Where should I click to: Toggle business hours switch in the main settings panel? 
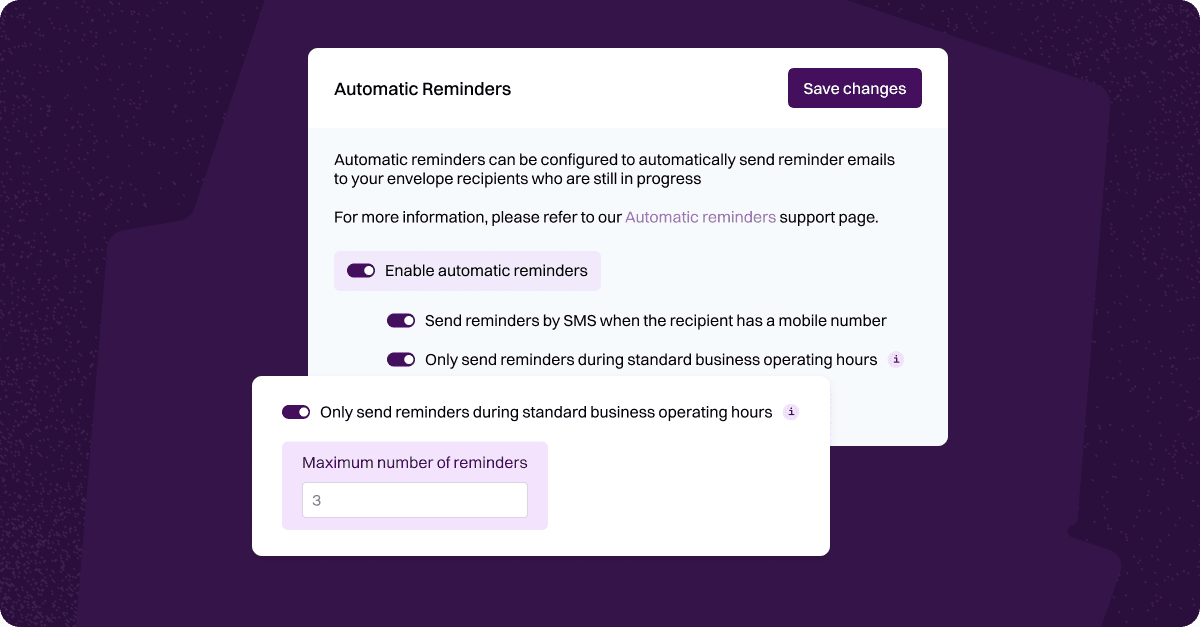pyautogui.click(x=401, y=360)
